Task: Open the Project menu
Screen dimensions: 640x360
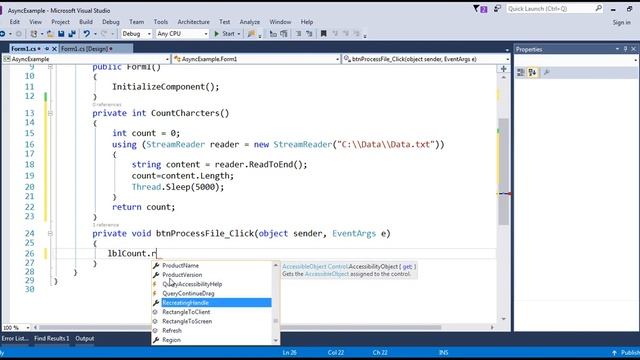Action: (x=60, y=22)
